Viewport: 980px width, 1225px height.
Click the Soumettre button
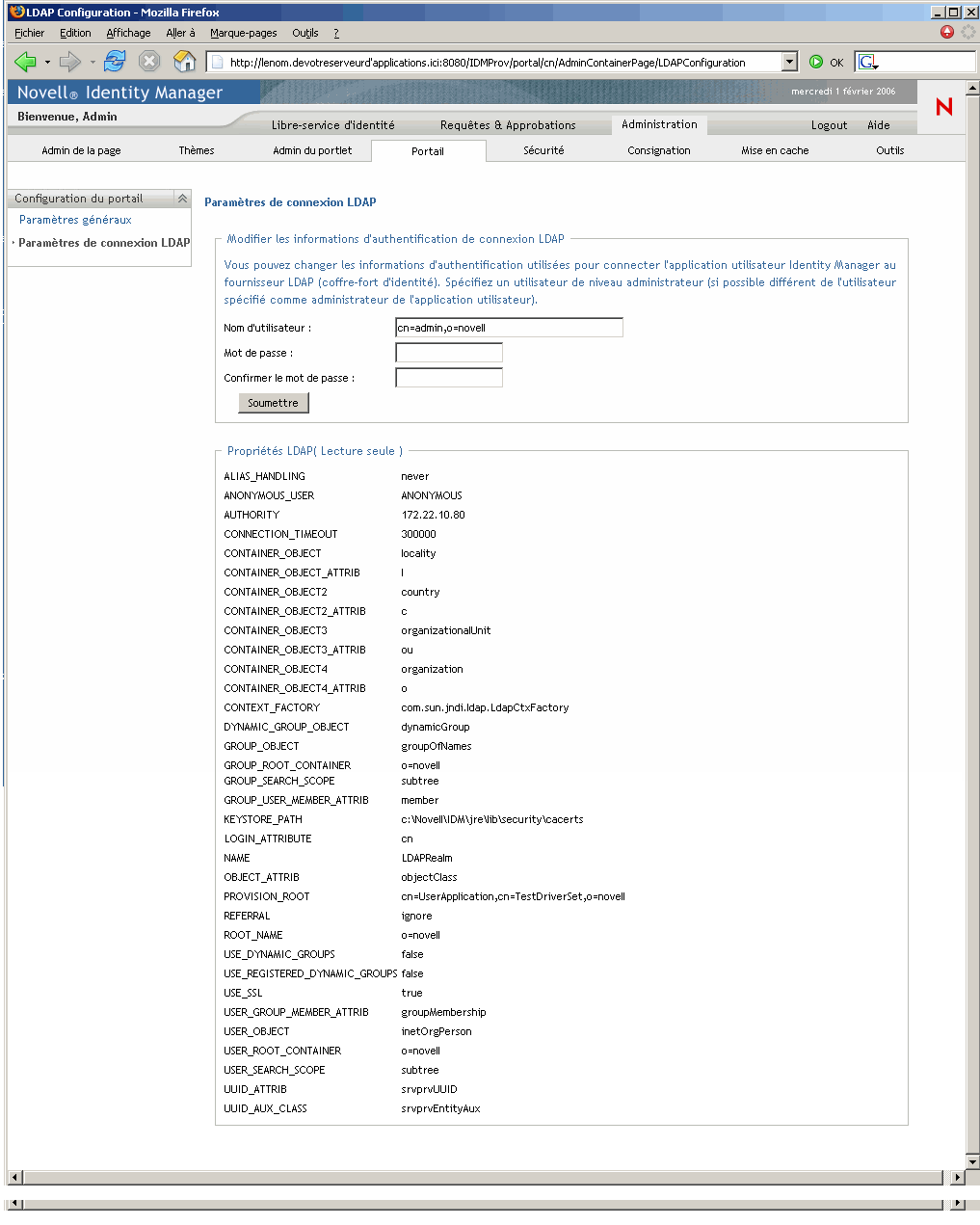274,403
